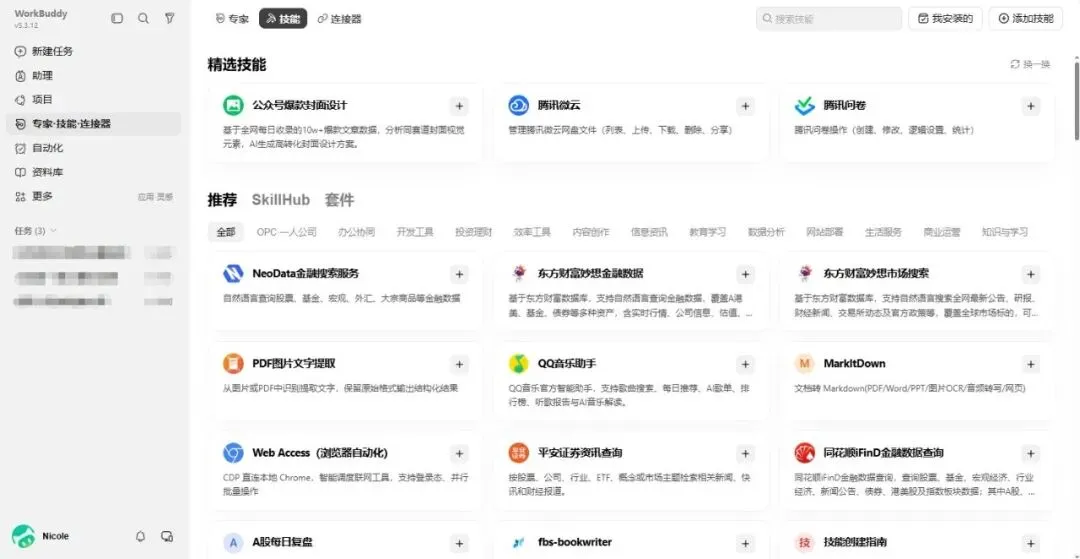Collapse the 任务 (3) list chevron
This screenshot has width=1080, height=559.
(54, 231)
